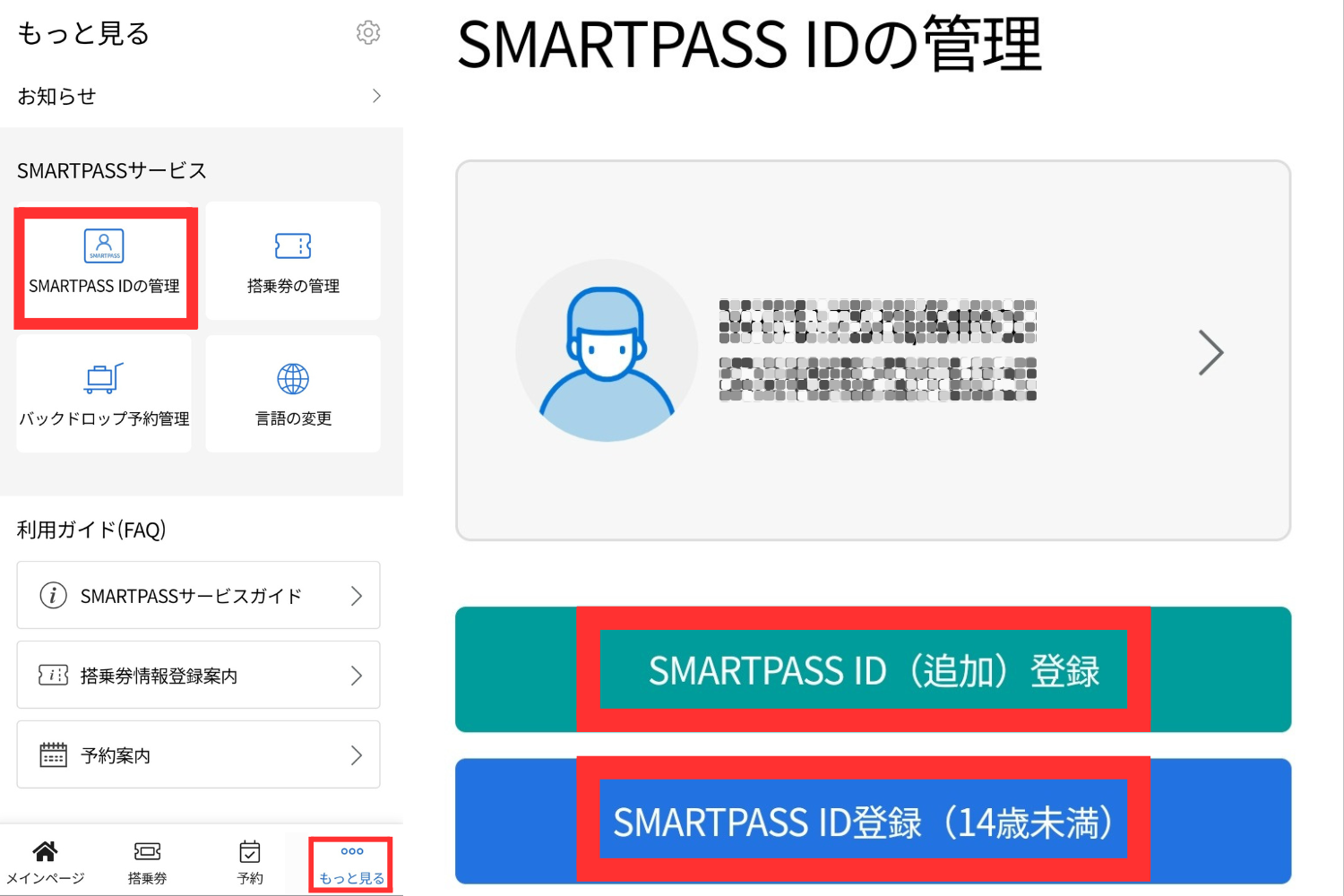The height and width of the screenshot is (896, 1344).
Task: Click the profile avatar picture
Action: (607, 349)
